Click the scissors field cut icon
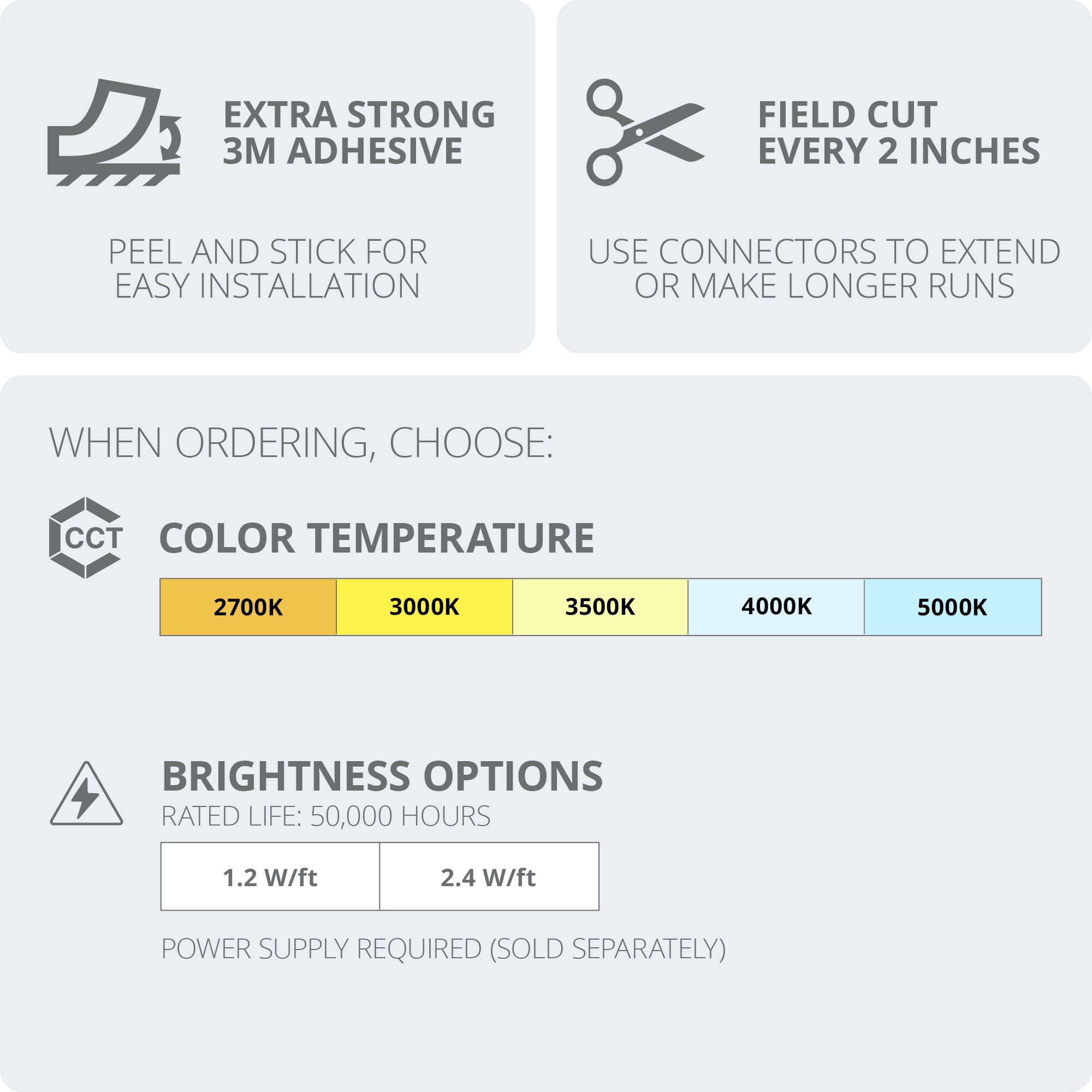 click(x=644, y=132)
